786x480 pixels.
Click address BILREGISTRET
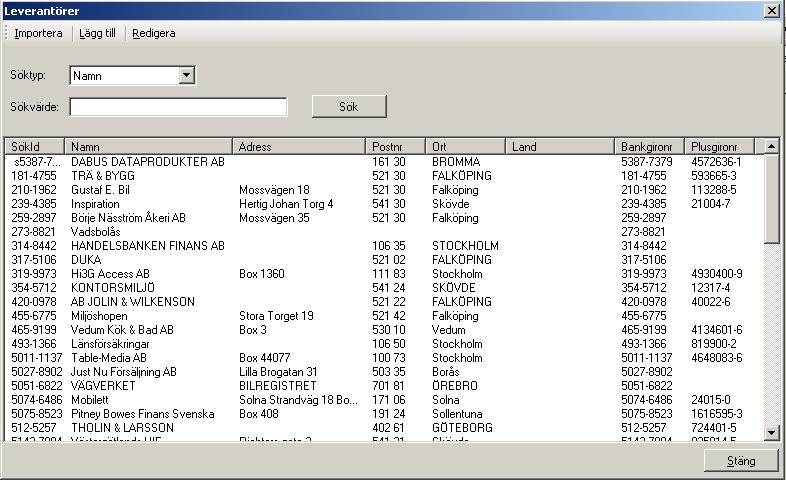278,386
